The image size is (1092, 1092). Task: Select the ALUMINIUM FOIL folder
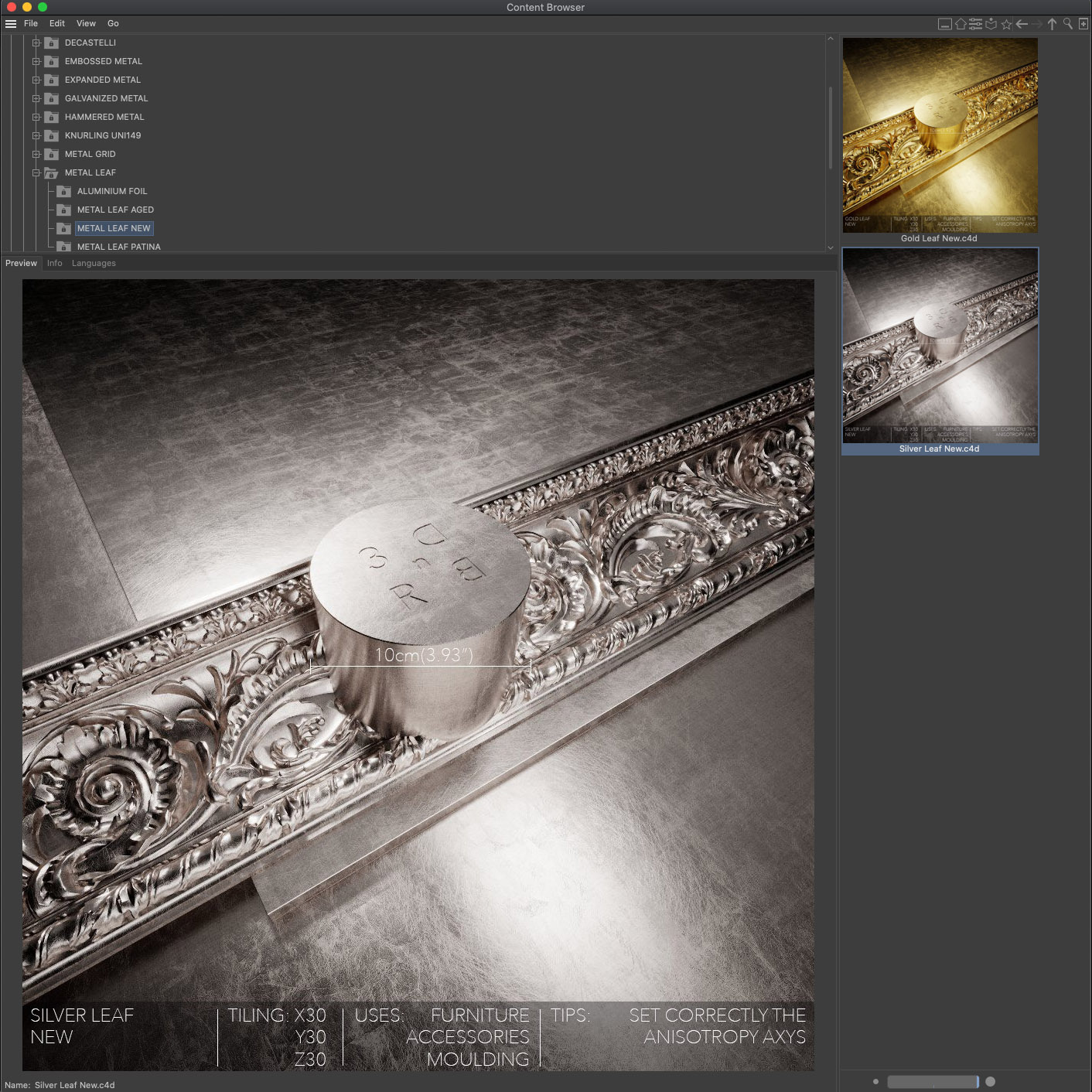tap(112, 191)
